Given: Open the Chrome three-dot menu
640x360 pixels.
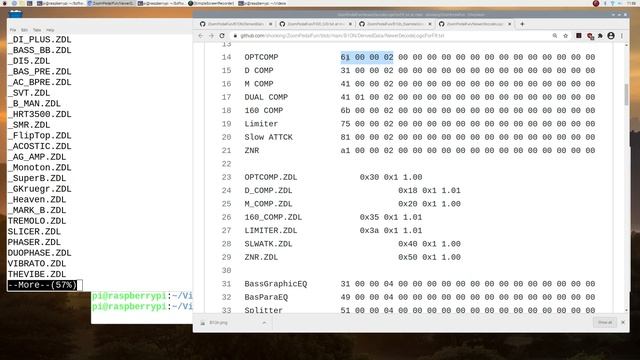Looking at the screenshot, I should click(622, 36).
